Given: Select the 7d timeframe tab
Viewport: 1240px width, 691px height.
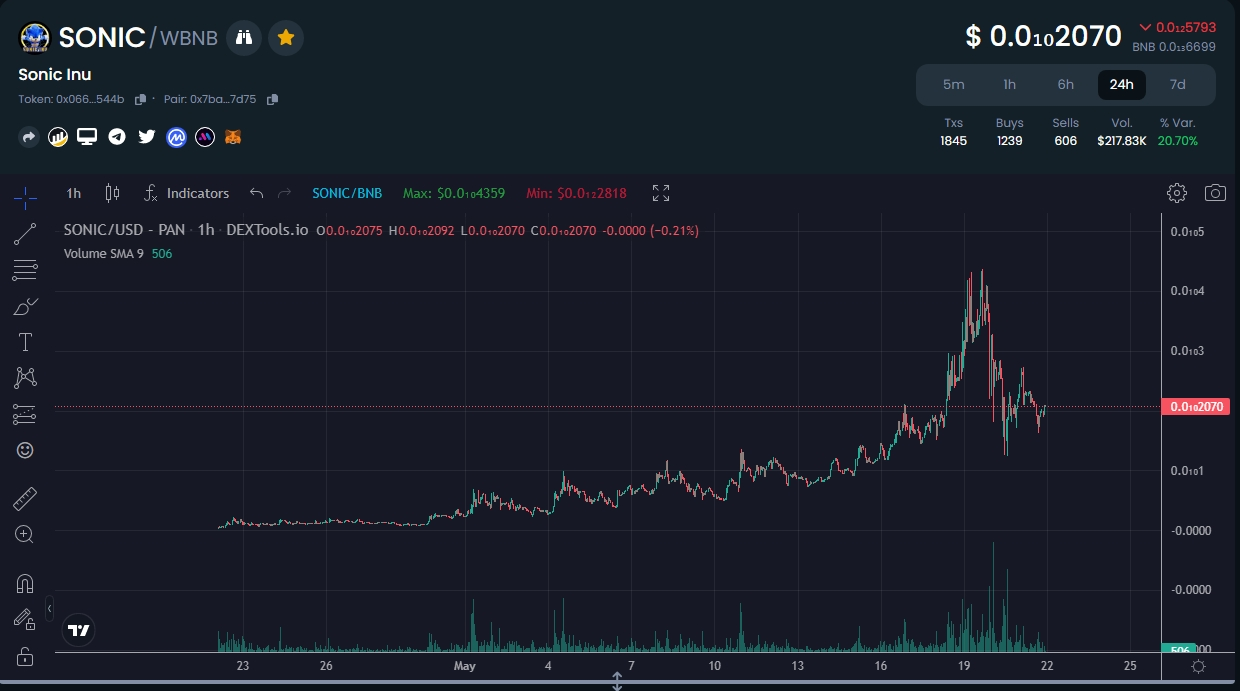Looking at the screenshot, I should click(x=1178, y=85).
